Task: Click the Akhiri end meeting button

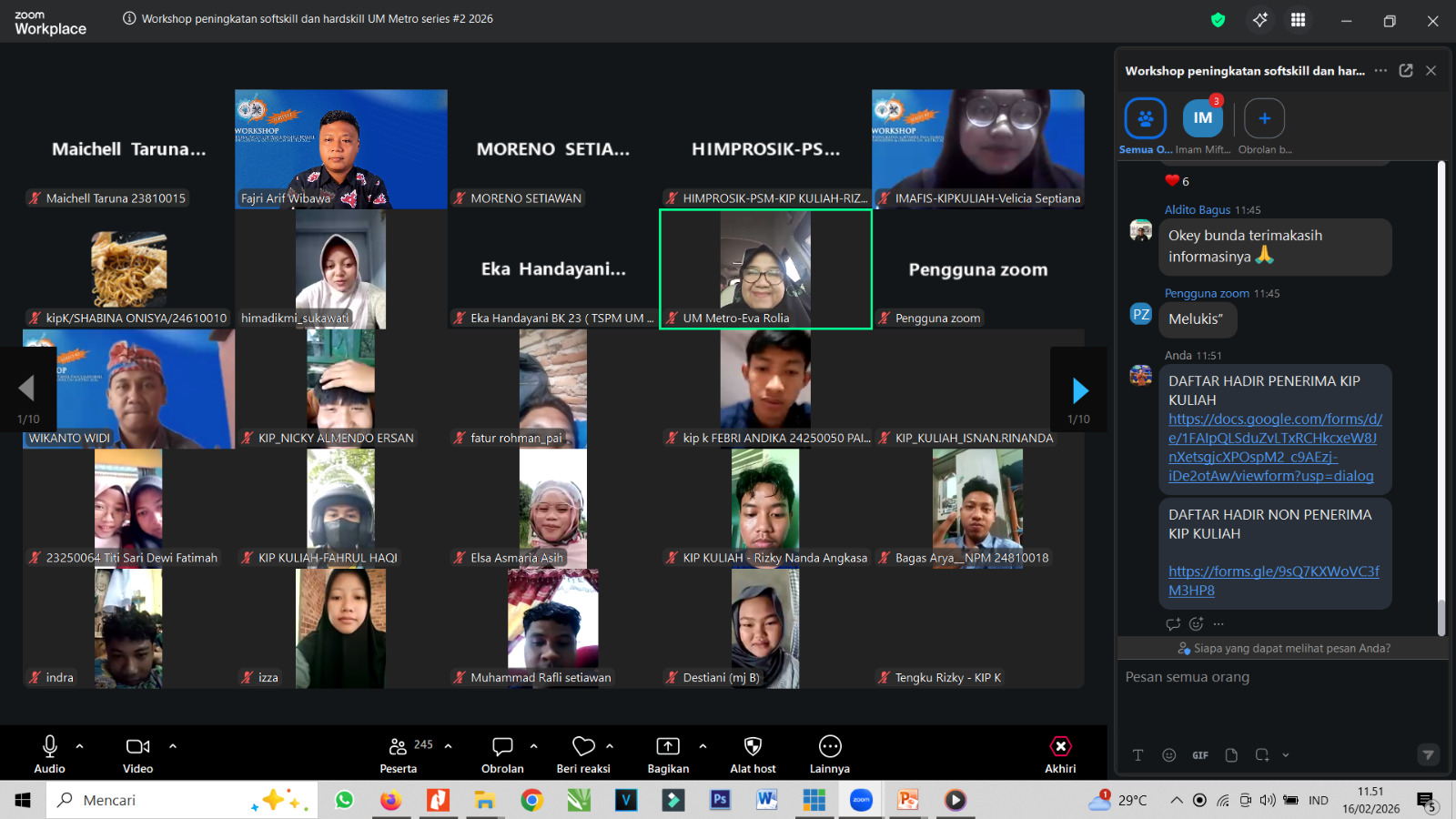Action: 1060,754
